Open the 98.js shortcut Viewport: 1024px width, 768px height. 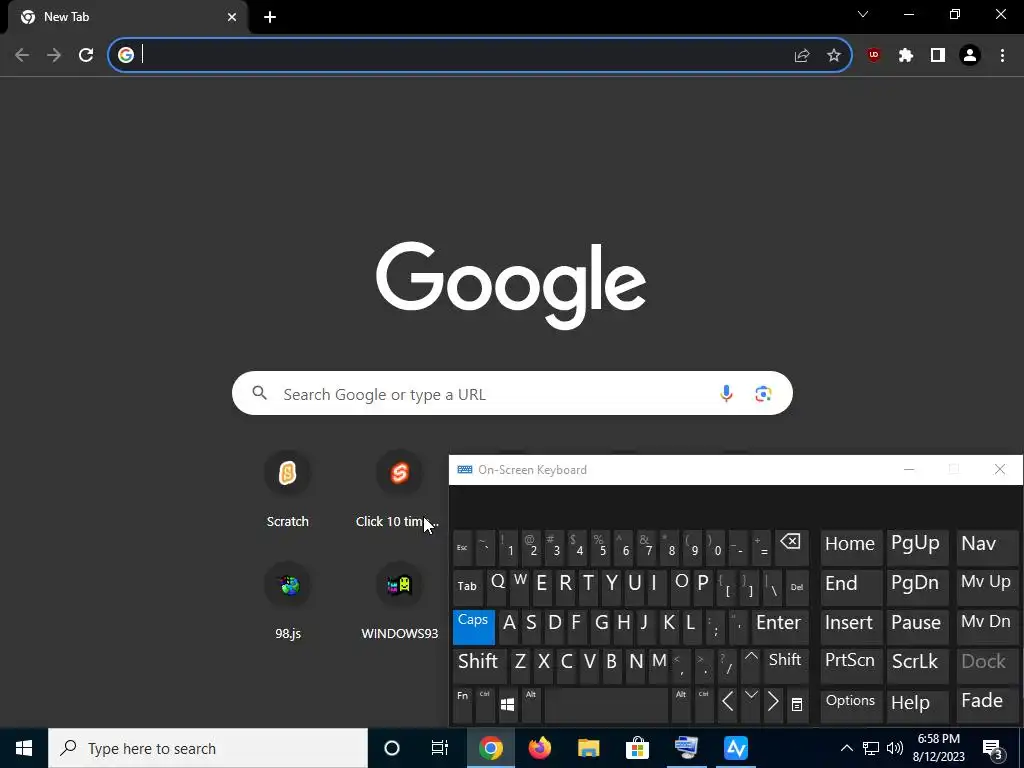point(288,601)
